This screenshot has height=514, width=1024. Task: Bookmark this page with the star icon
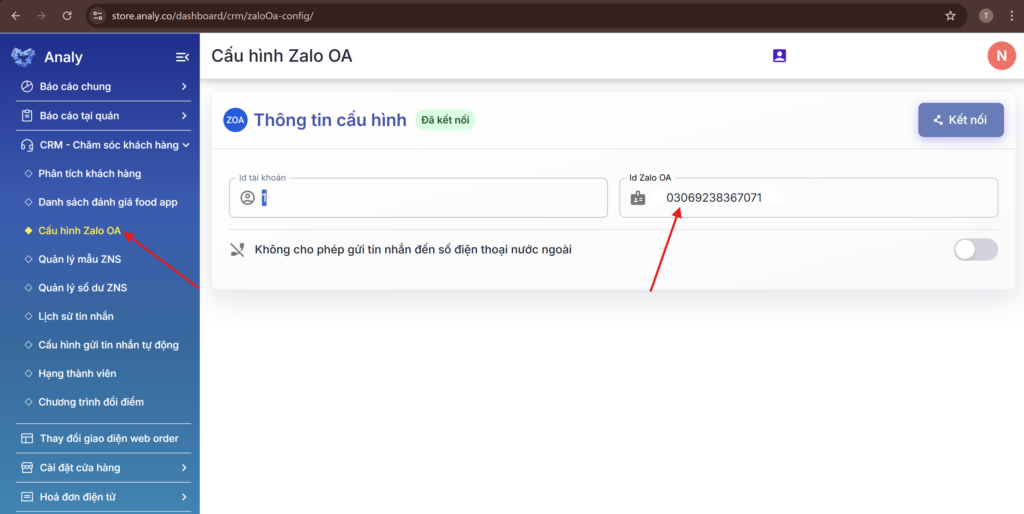click(950, 16)
